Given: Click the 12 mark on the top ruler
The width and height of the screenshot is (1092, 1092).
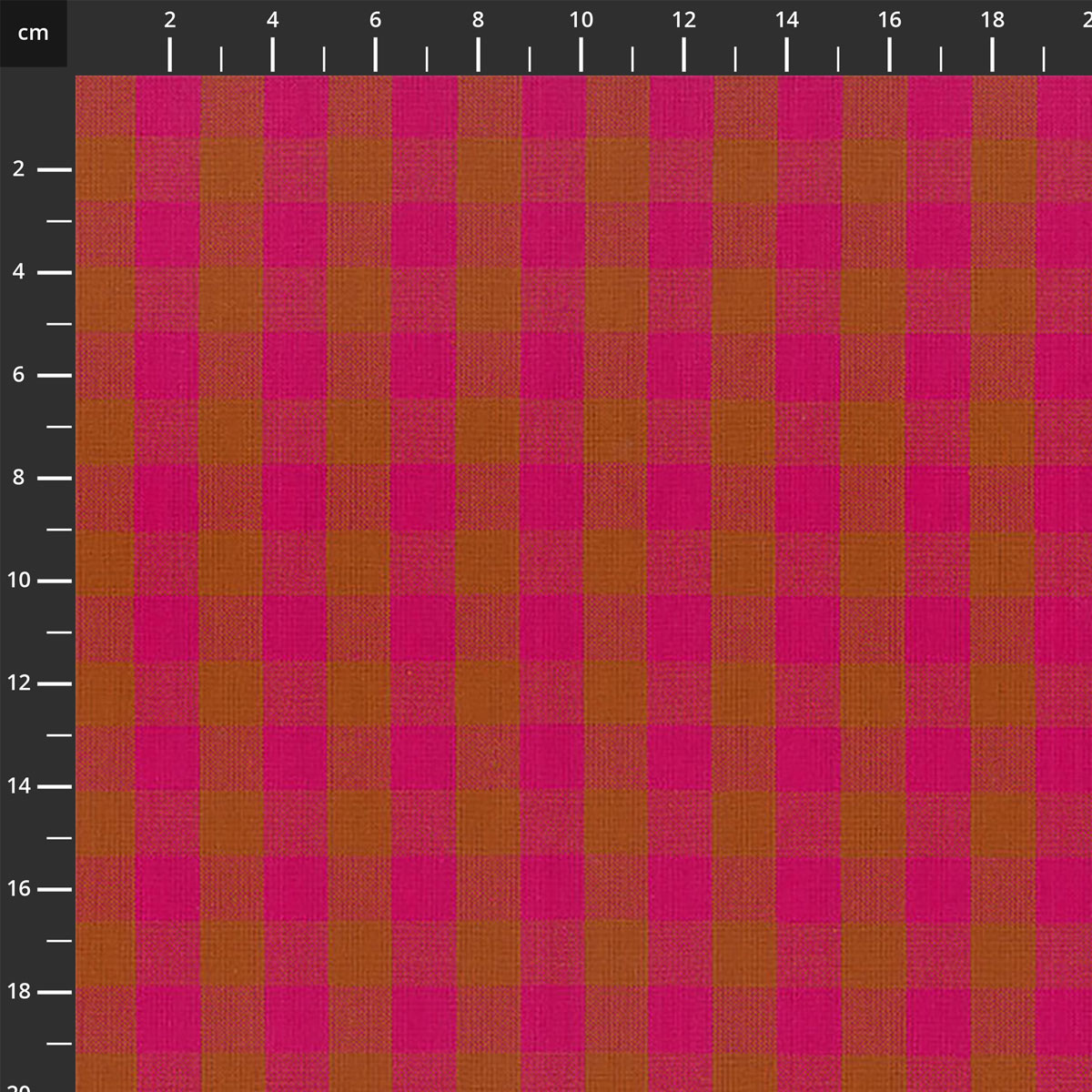Looking at the screenshot, I should click(684, 55).
